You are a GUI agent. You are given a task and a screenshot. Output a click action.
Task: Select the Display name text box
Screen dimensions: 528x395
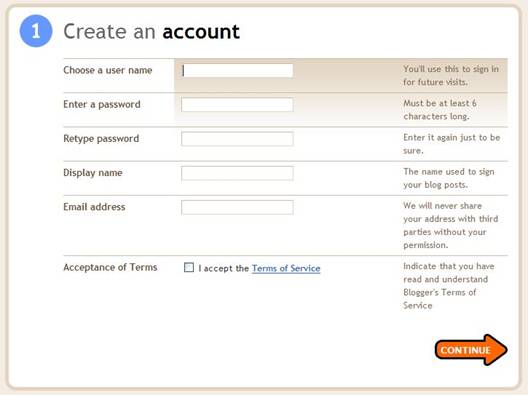tap(237, 173)
